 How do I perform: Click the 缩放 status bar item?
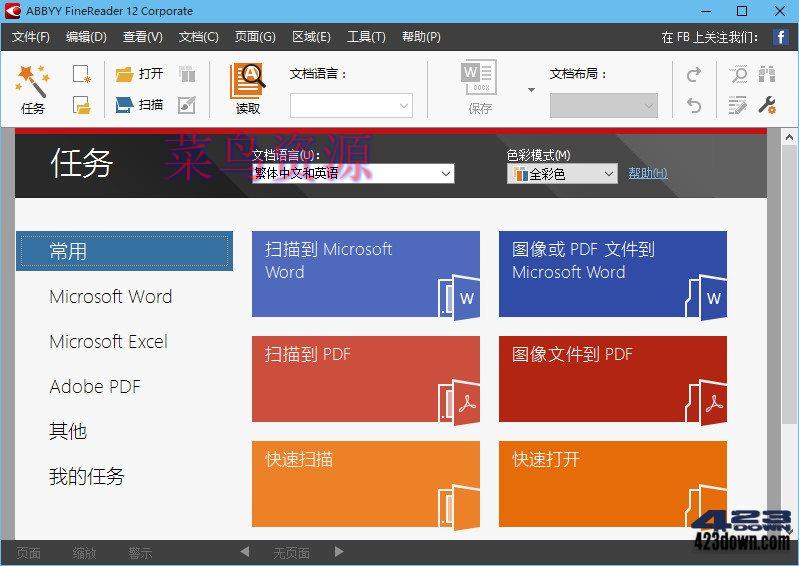point(84,553)
